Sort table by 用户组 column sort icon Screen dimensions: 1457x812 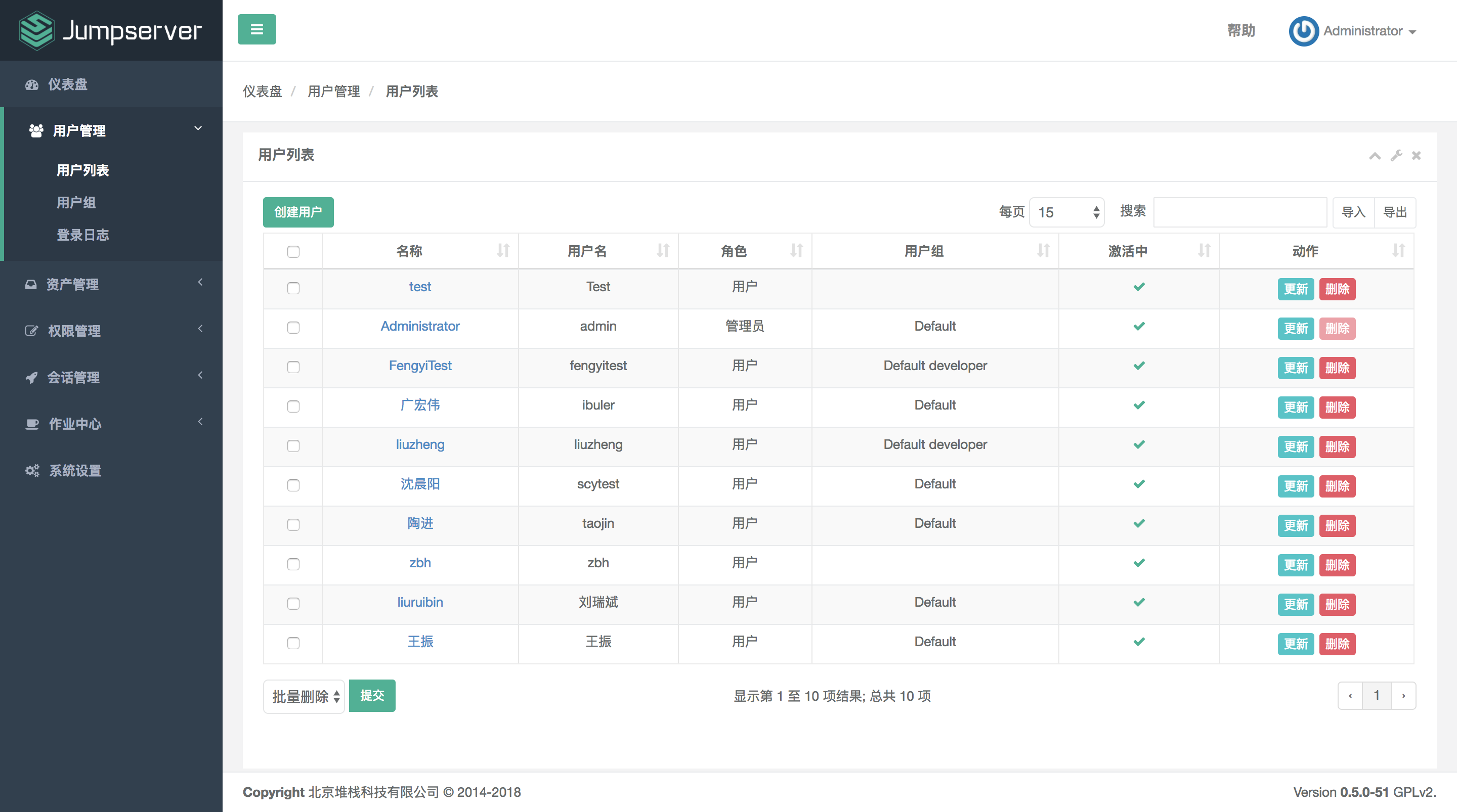[x=1043, y=250]
